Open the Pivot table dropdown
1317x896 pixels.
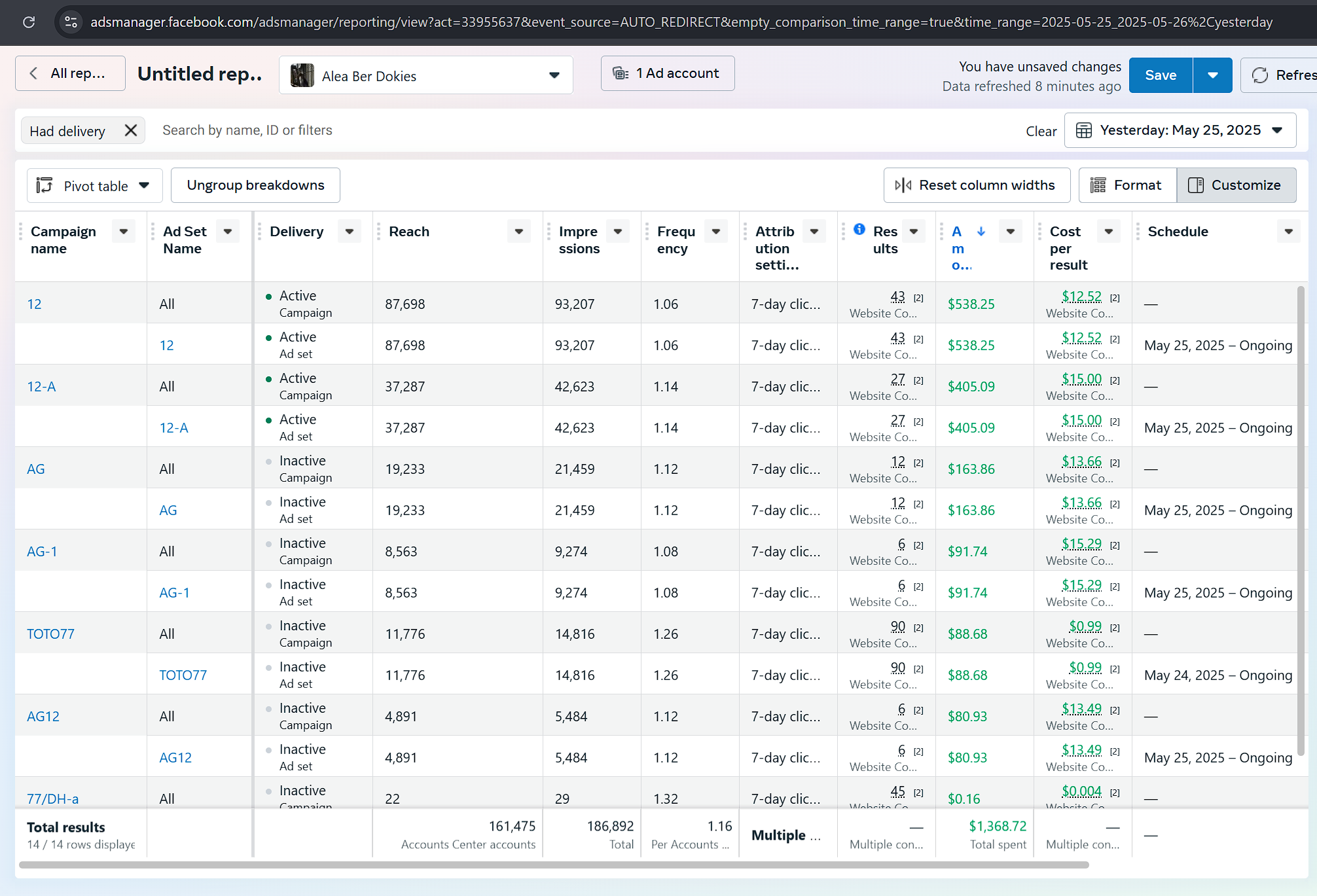94,186
